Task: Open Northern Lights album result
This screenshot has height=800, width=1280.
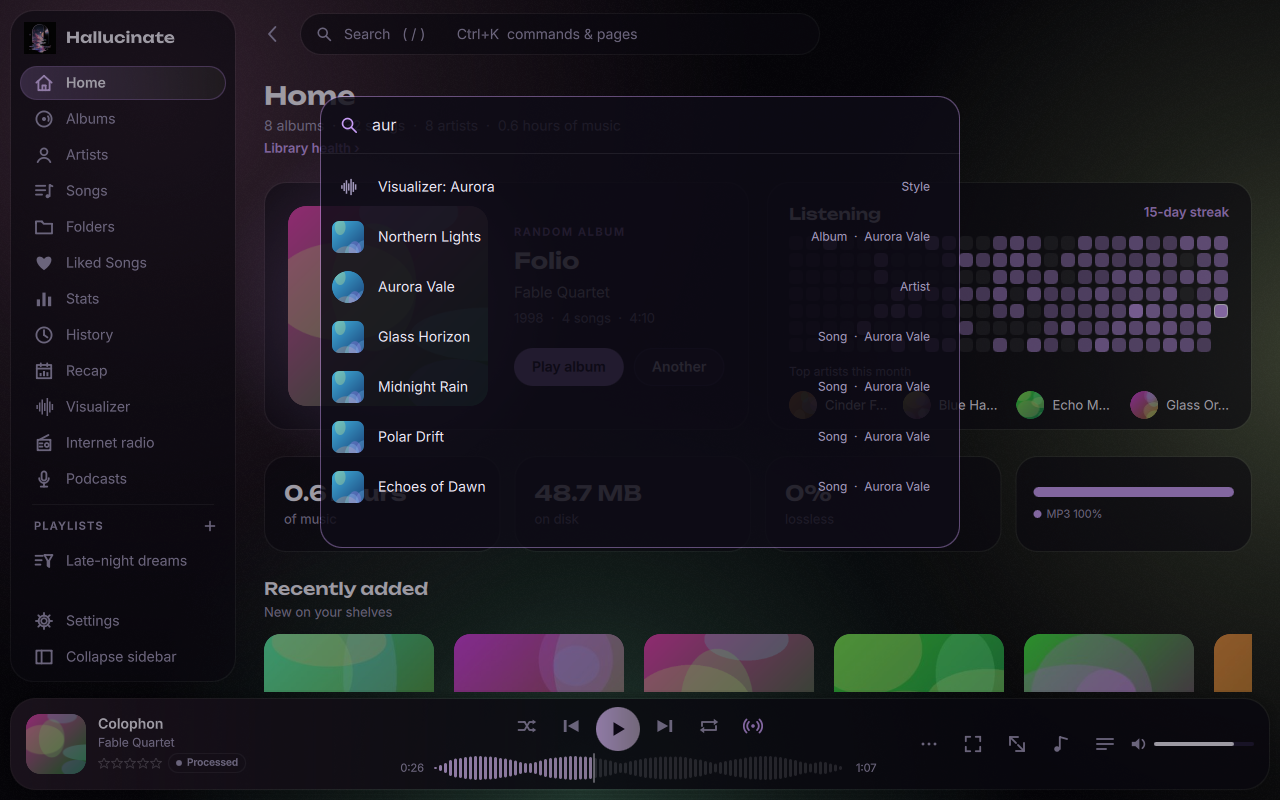Action: (x=640, y=237)
